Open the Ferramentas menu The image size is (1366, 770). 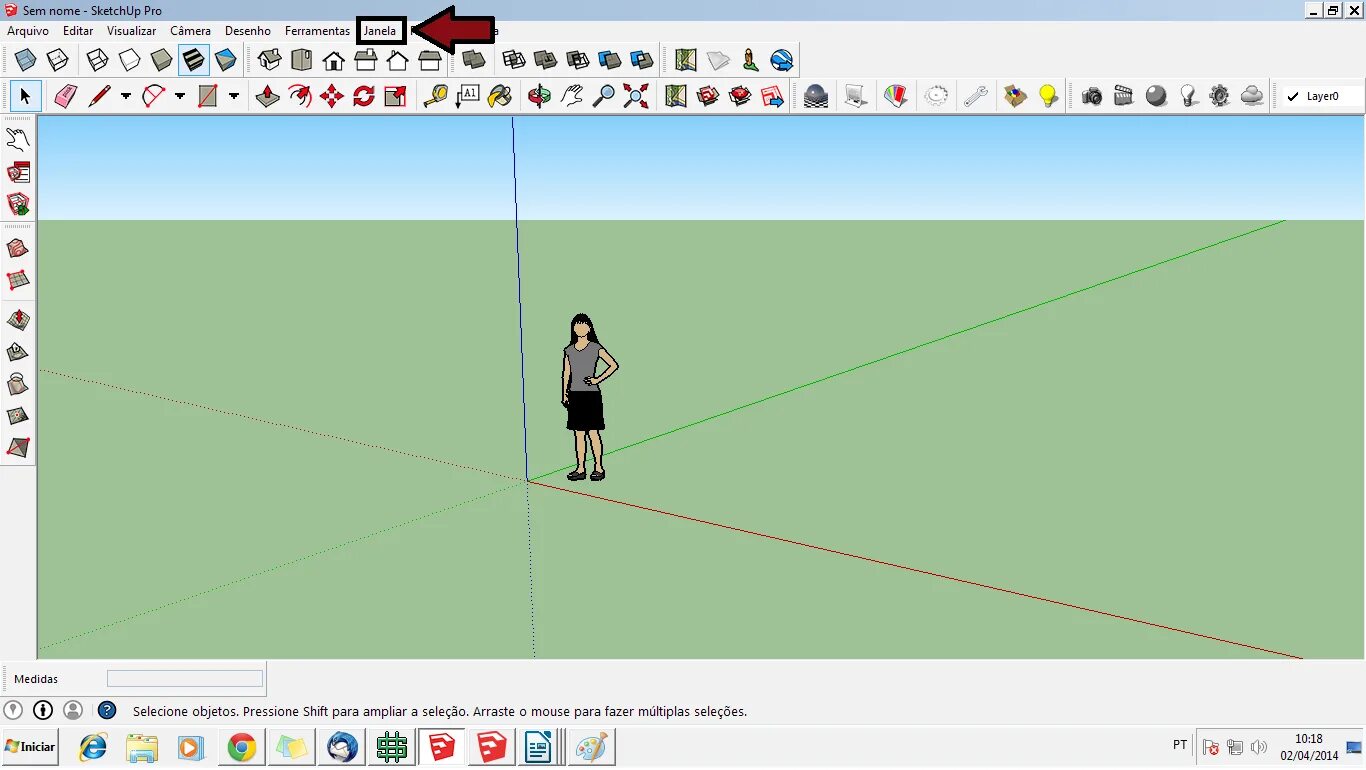[x=317, y=31]
